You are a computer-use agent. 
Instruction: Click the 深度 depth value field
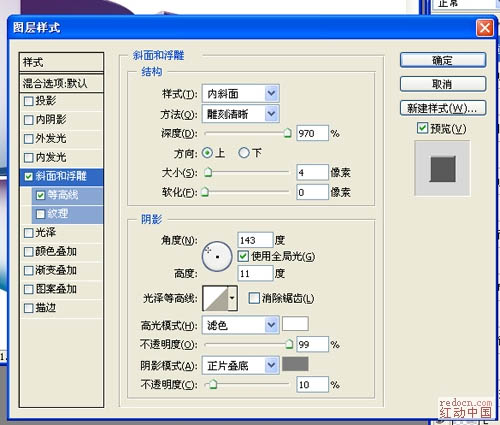(x=312, y=133)
